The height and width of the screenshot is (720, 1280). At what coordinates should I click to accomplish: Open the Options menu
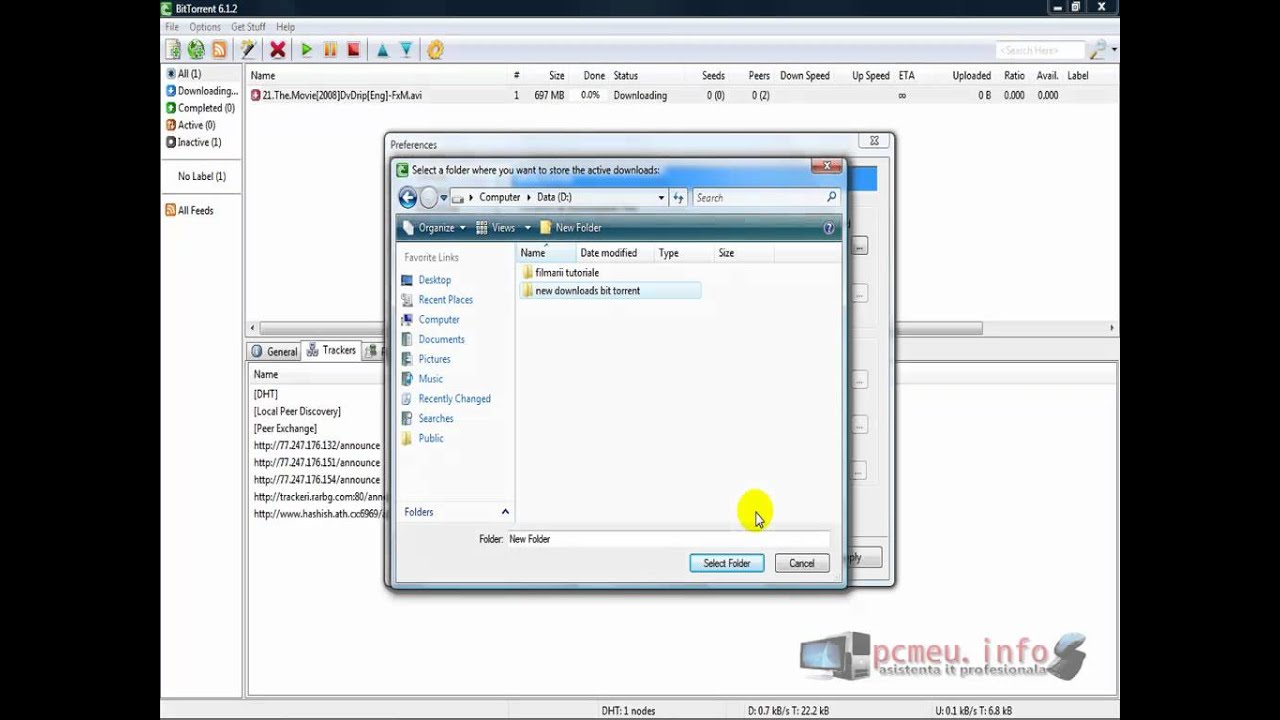tap(205, 27)
